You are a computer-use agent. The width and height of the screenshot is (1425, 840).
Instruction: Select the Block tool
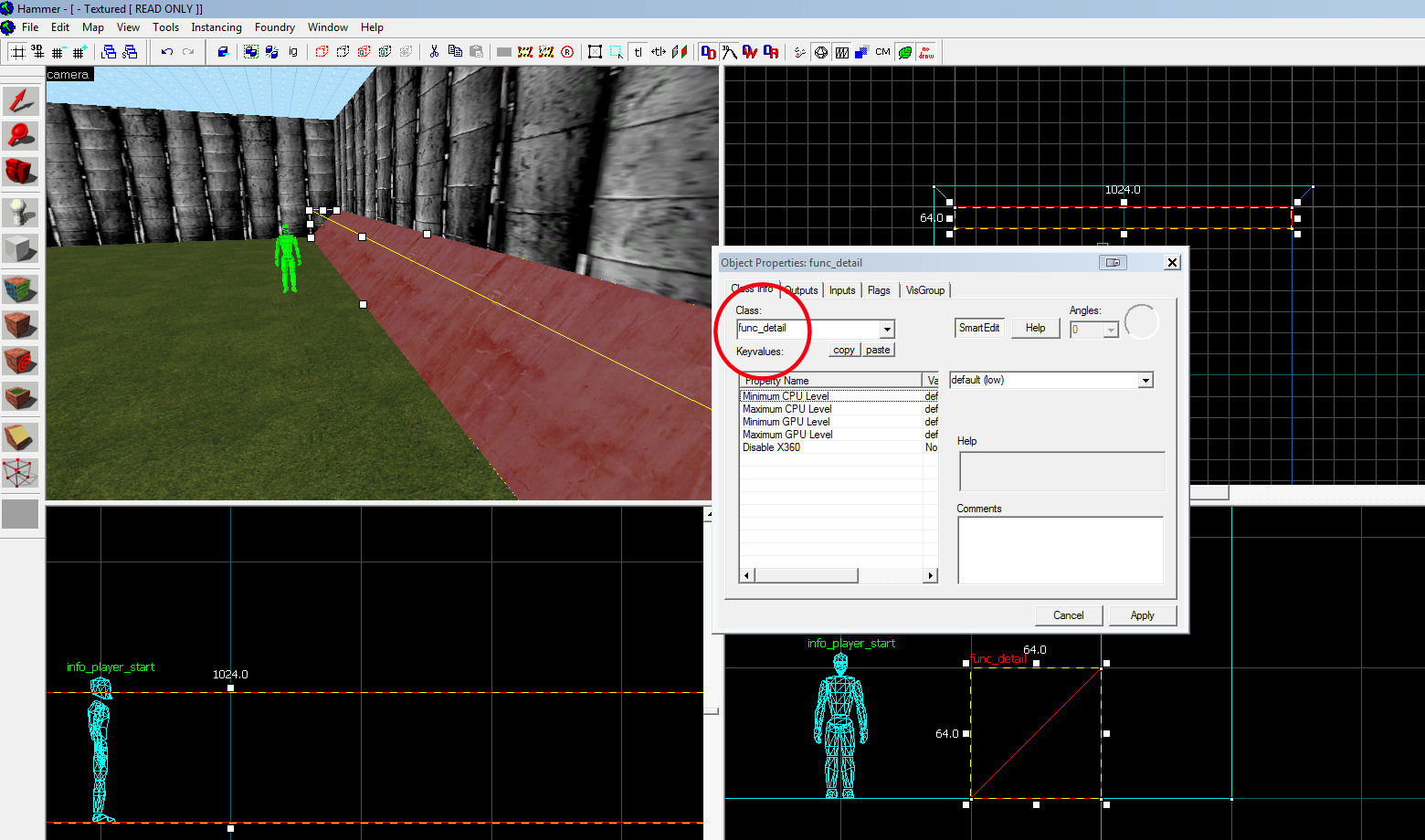tap(20, 248)
